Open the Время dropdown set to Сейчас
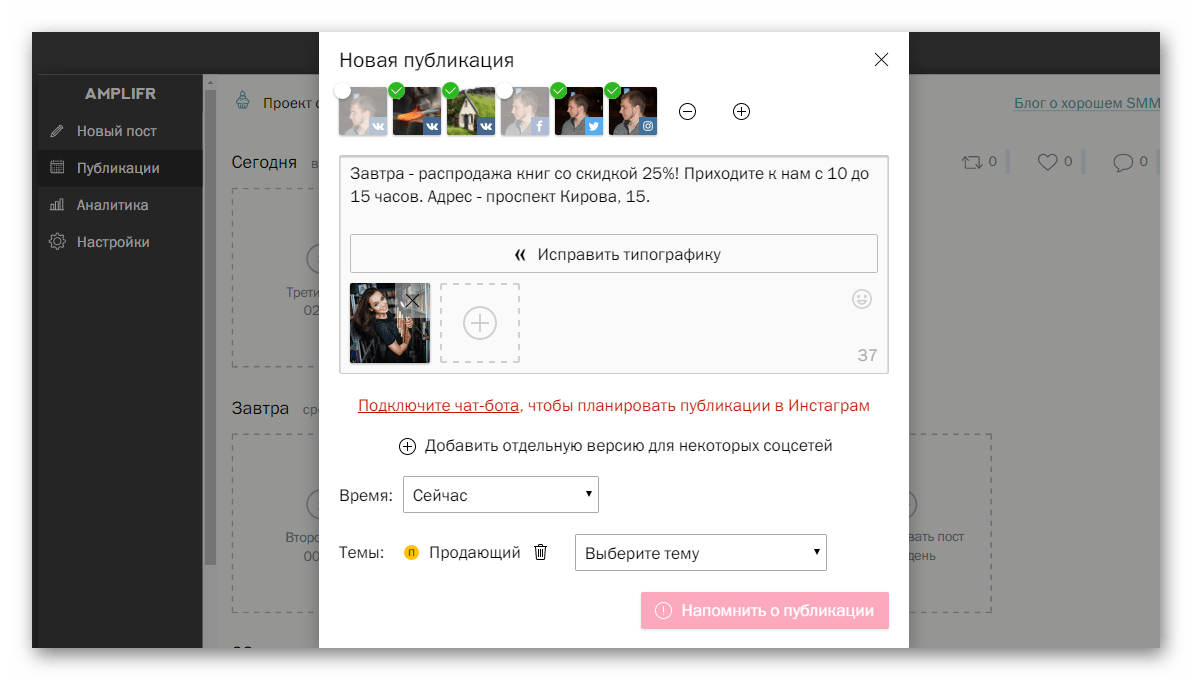This screenshot has width=1192, height=680. [500, 495]
